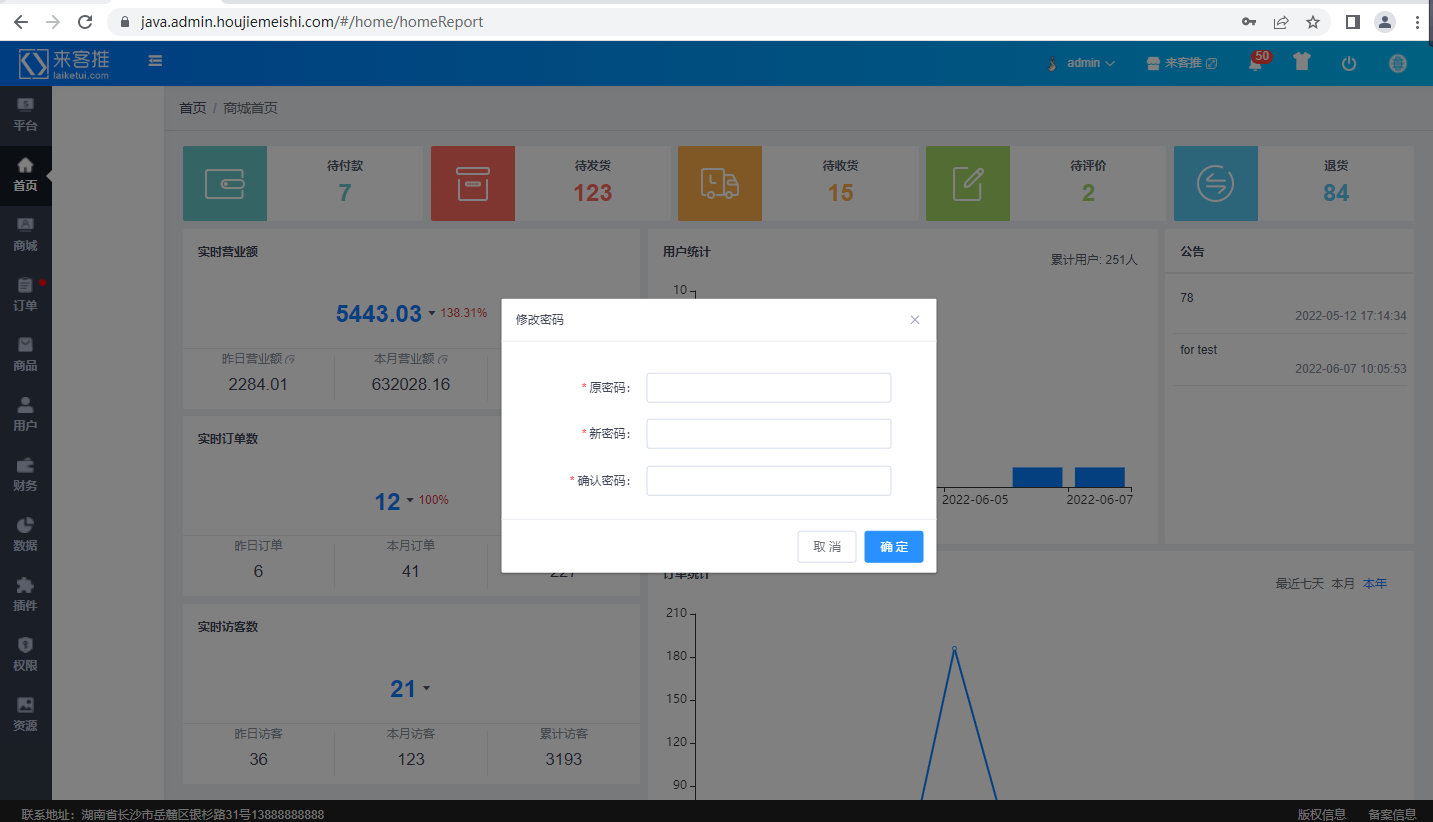The width and height of the screenshot is (1433, 822).
Task: Click the real-time visitor count 21
Action: [403, 689]
